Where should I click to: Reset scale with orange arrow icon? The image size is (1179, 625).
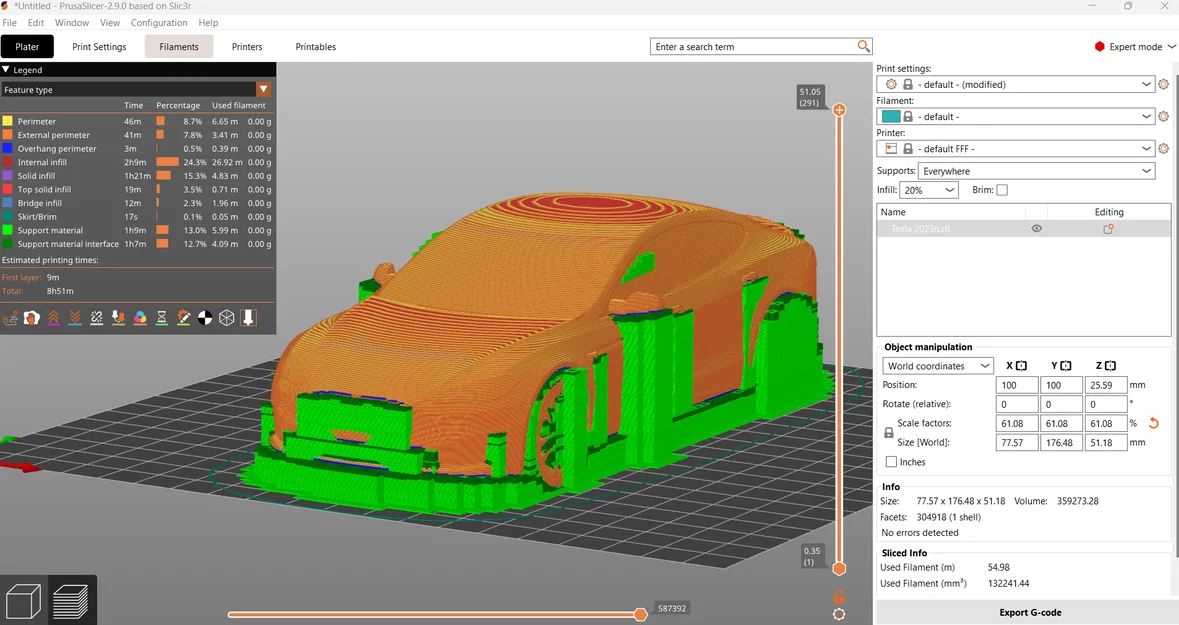click(x=1153, y=423)
